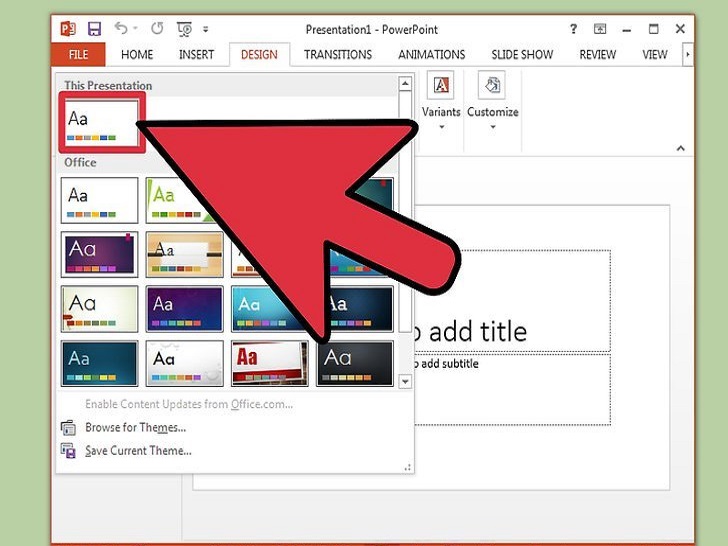Apply the red and white bold theme
The width and height of the screenshot is (728, 546).
[x=270, y=363]
